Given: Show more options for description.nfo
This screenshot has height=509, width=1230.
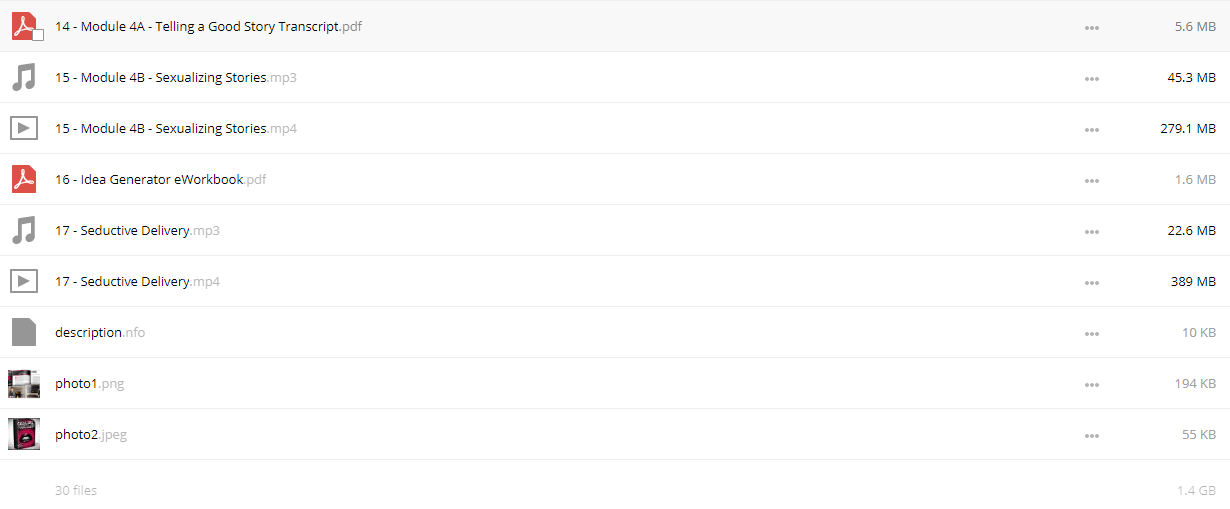Looking at the screenshot, I should [x=1092, y=333].
